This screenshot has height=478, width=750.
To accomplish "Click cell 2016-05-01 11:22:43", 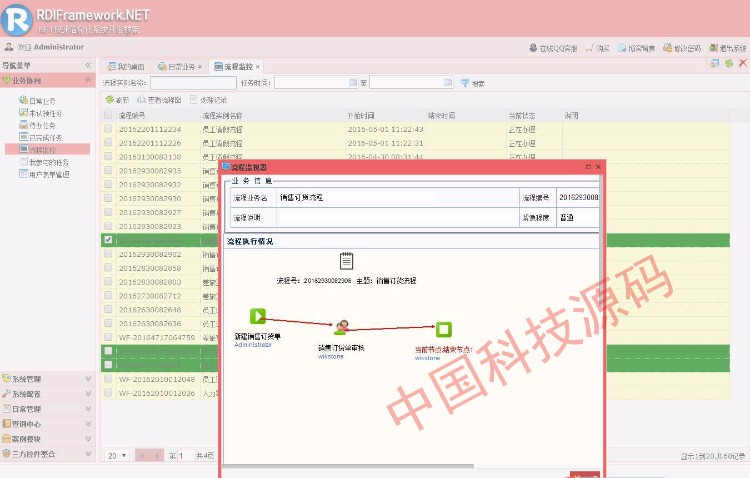I will pyautogui.click(x=385, y=129).
